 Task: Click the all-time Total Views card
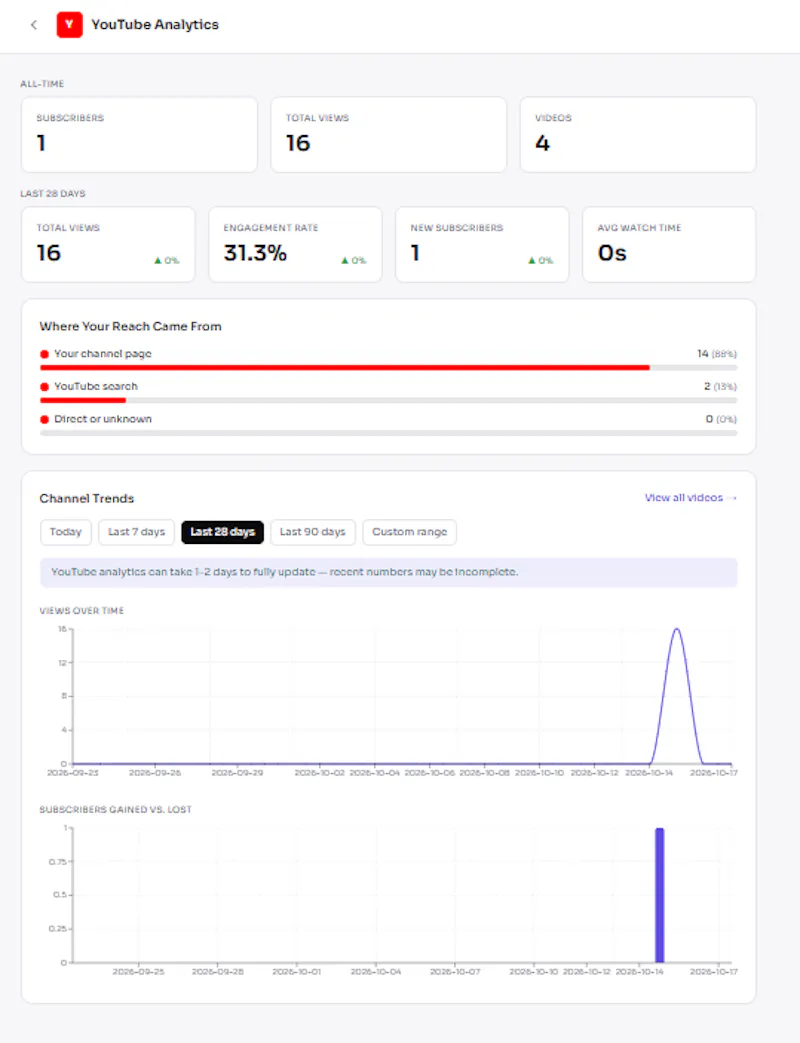pyautogui.click(x=388, y=135)
